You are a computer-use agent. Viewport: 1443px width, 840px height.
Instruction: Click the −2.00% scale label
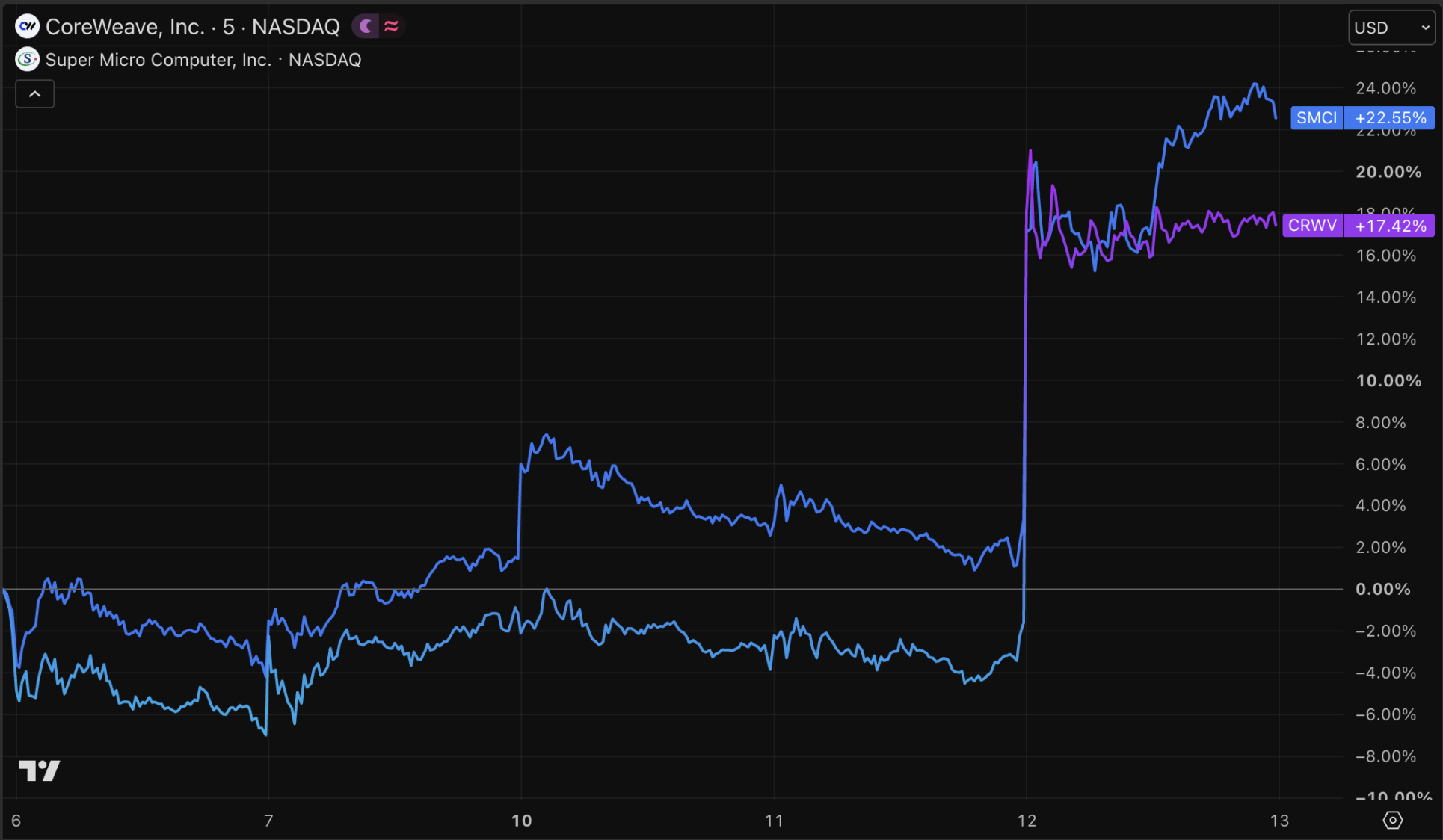coord(1385,631)
